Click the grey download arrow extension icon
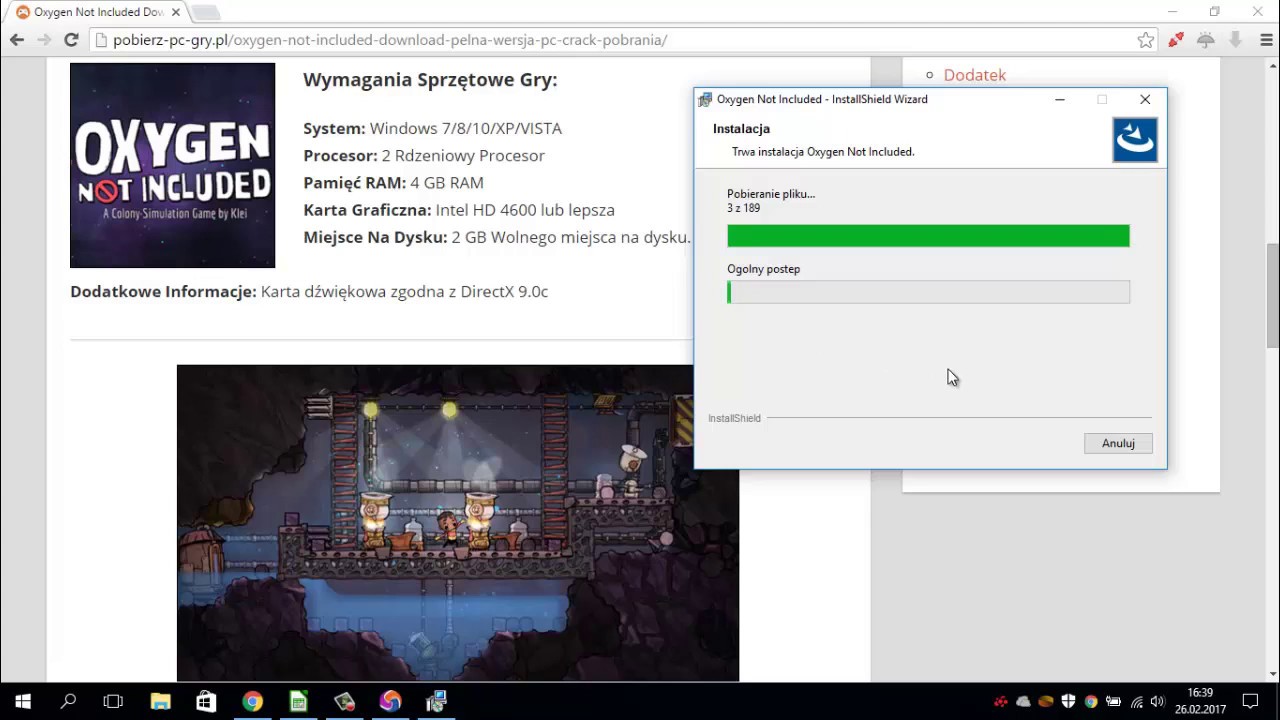The width and height of the screenshot is (1280, 720). click(x=1236, y=40)
